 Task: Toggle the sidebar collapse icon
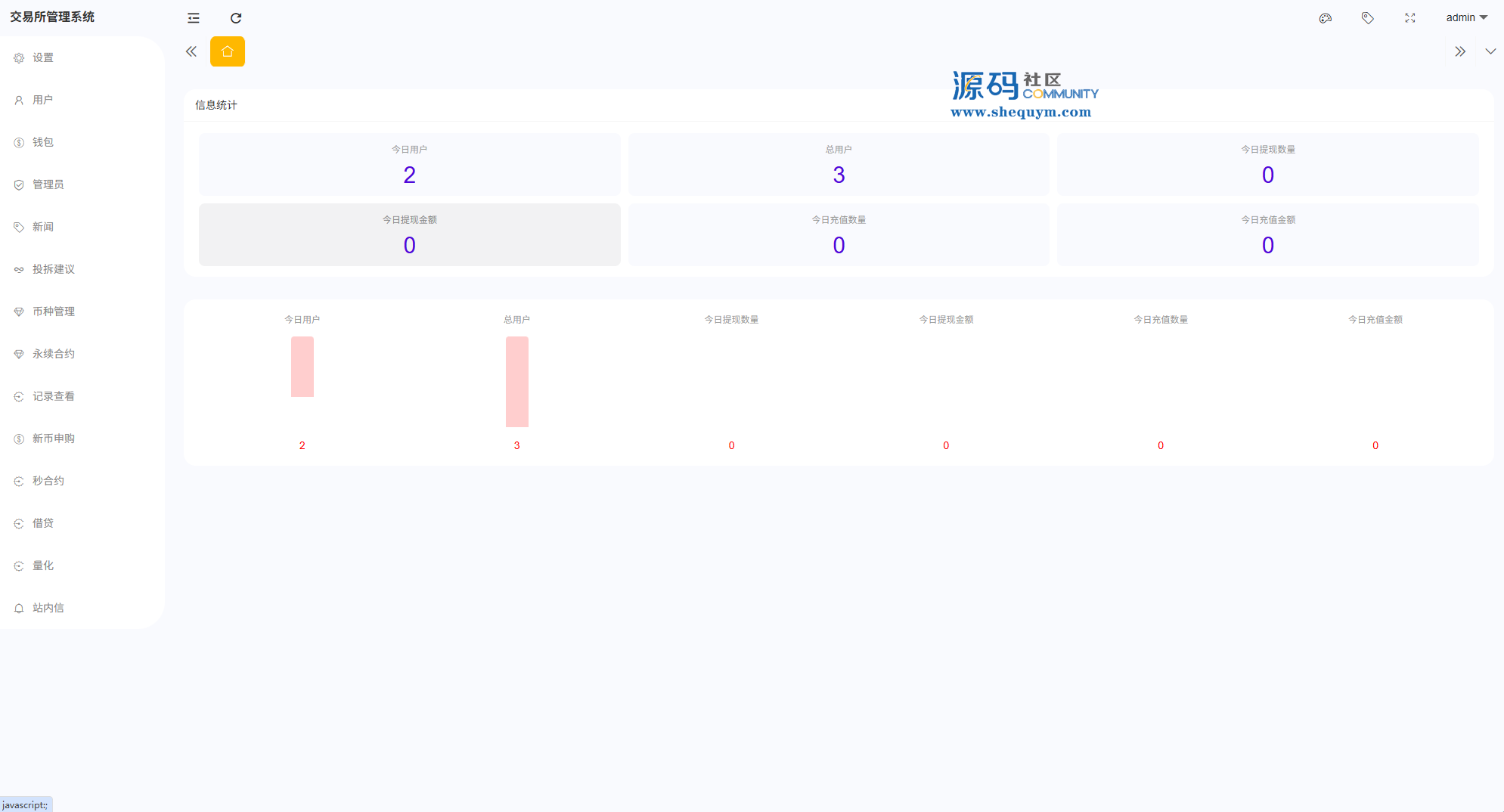point(194,18)
